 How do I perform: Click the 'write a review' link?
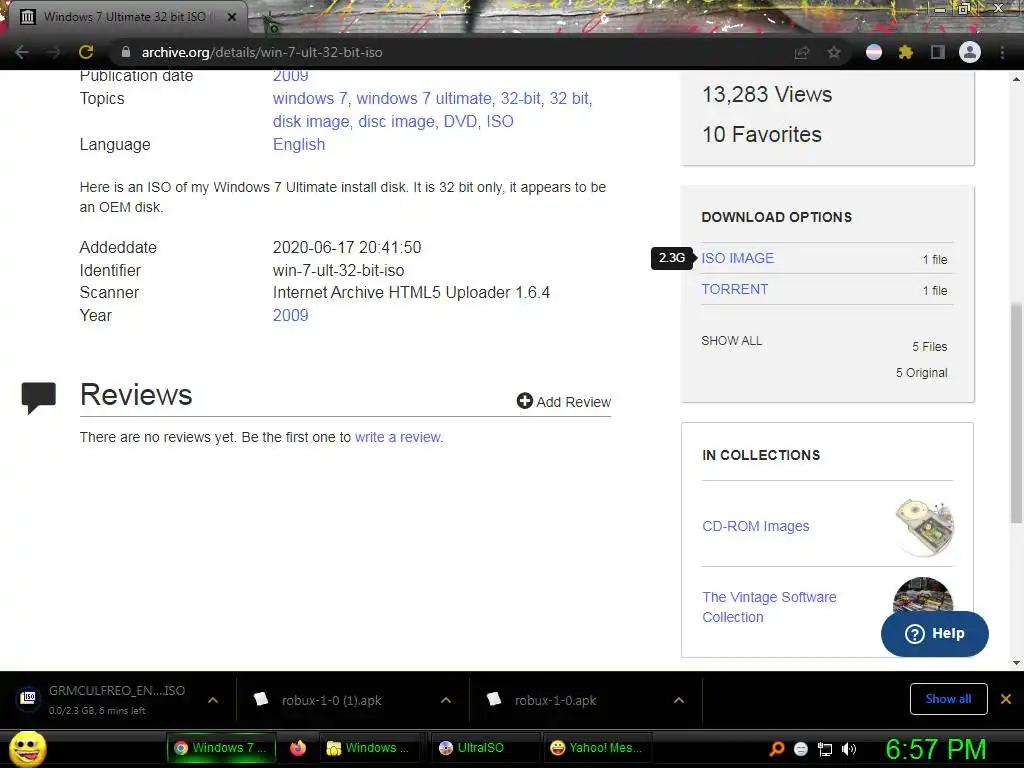click(398, 438)
